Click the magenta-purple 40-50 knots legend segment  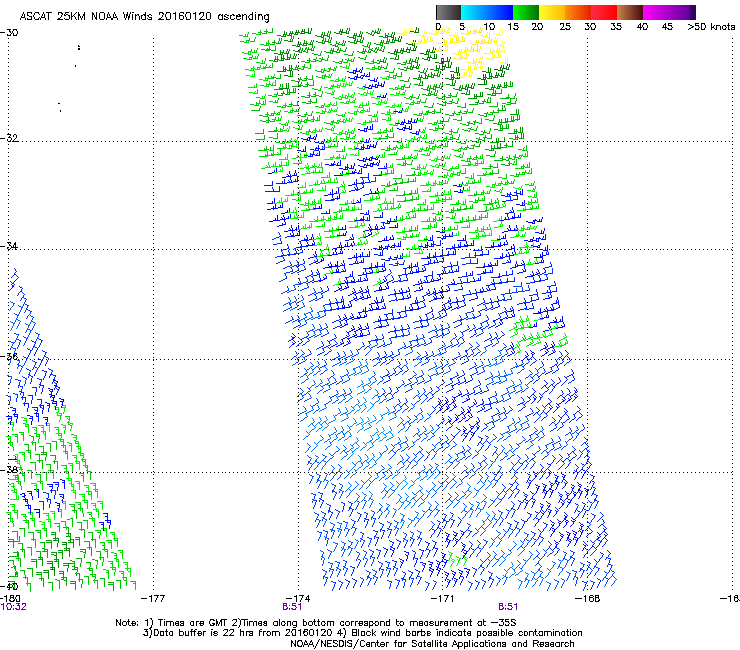click(669, 12)
